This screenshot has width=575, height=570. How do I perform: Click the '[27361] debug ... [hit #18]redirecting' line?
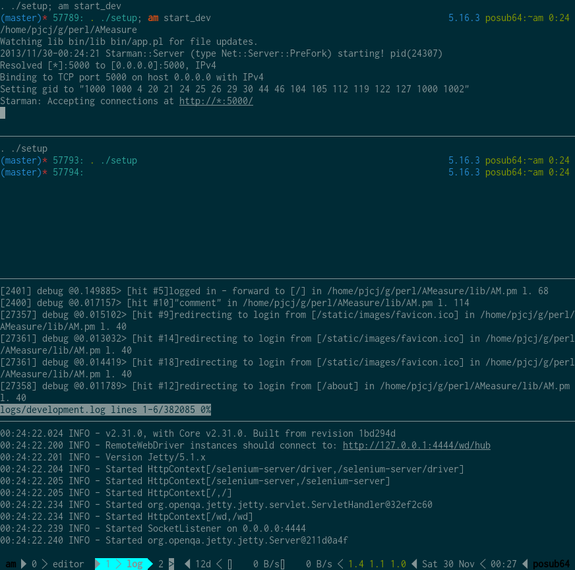point(288,368)
